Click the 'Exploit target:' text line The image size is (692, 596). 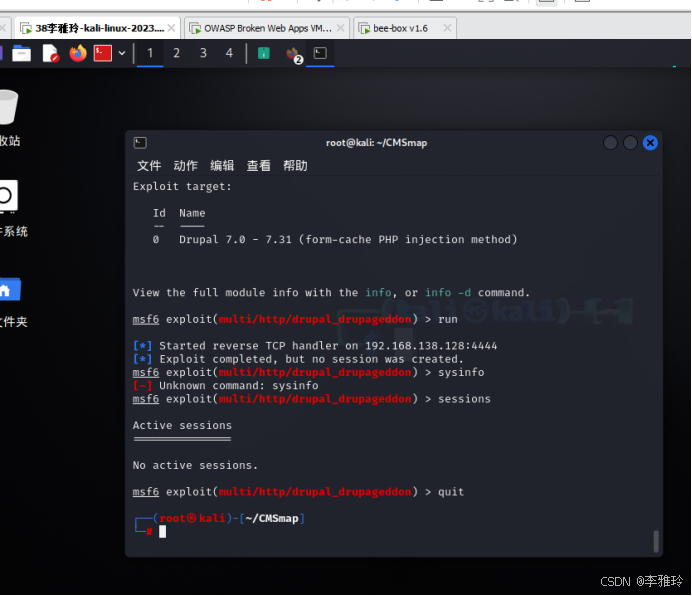click(182, 187)
